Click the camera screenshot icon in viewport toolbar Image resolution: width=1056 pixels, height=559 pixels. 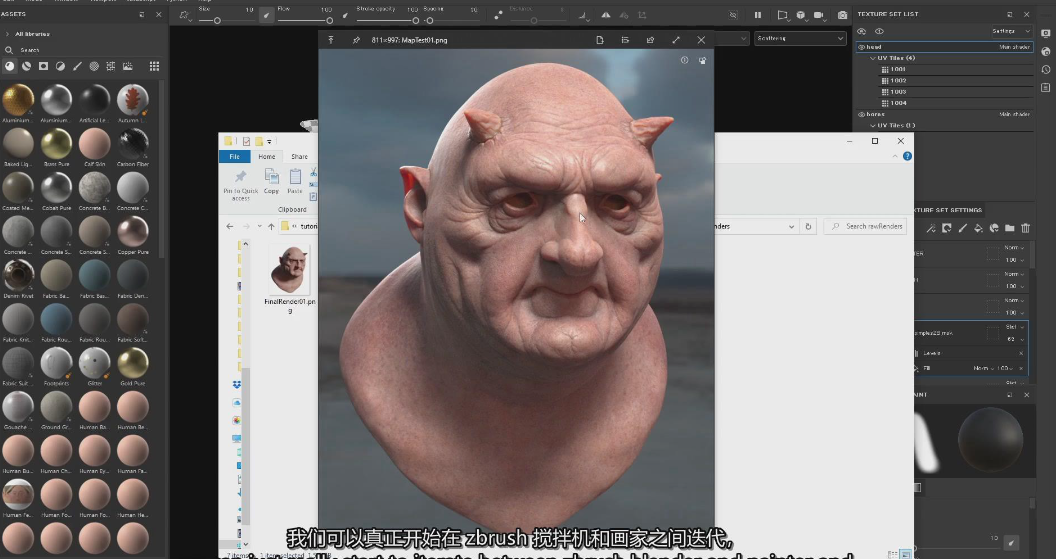point(842,15)
